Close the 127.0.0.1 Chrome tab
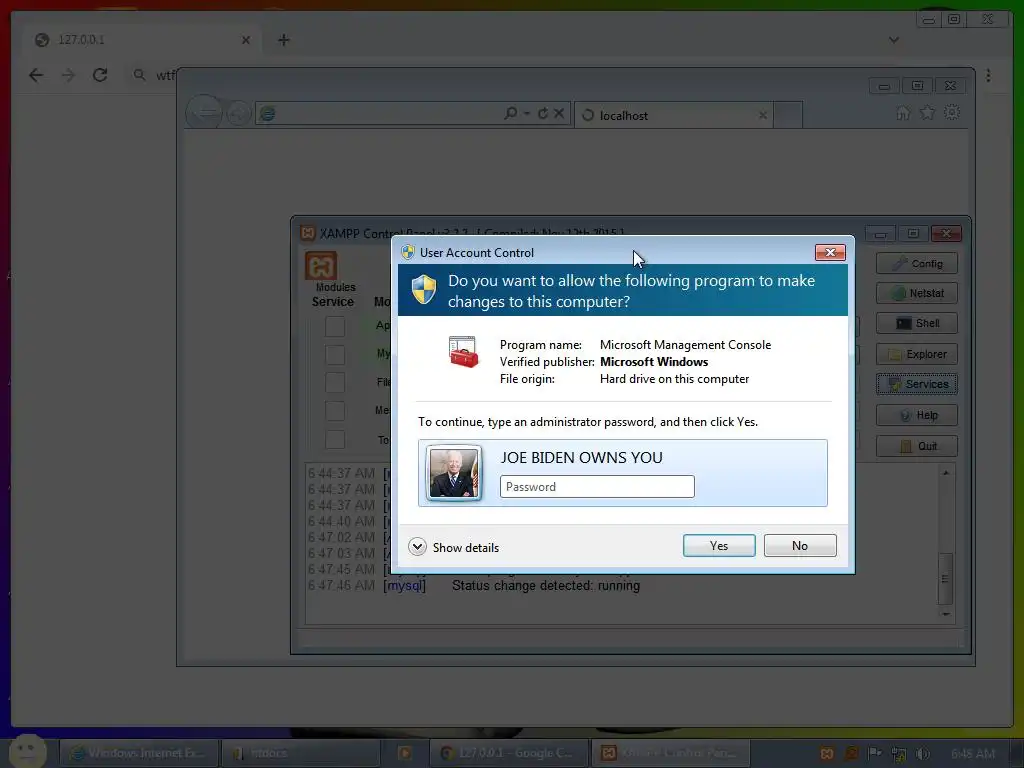Screen dimensions: 1024x768 [x=246, y=40]
